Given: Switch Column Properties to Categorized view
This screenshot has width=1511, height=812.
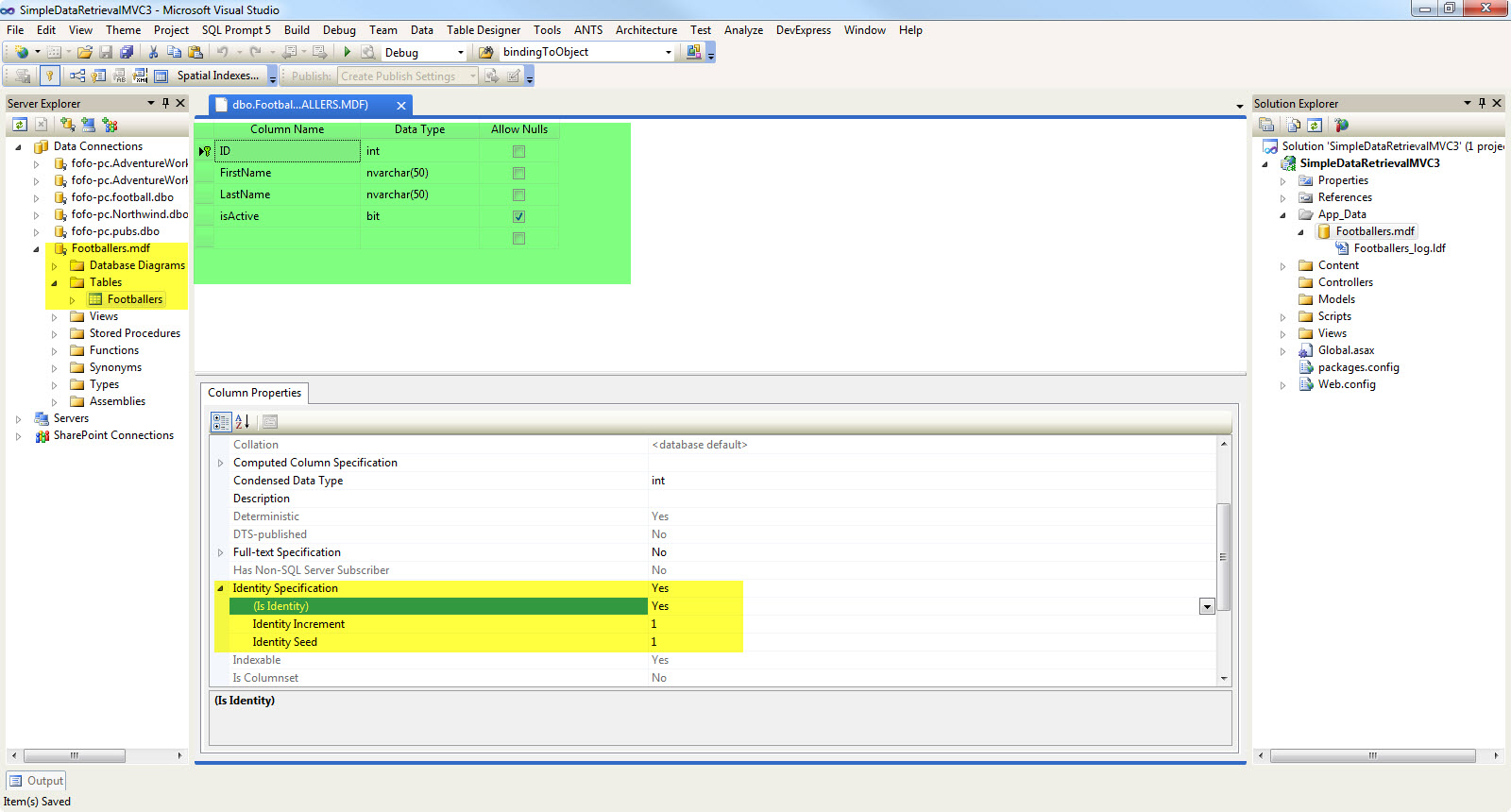Looking at the screenshot, I should tap(221, 422).
